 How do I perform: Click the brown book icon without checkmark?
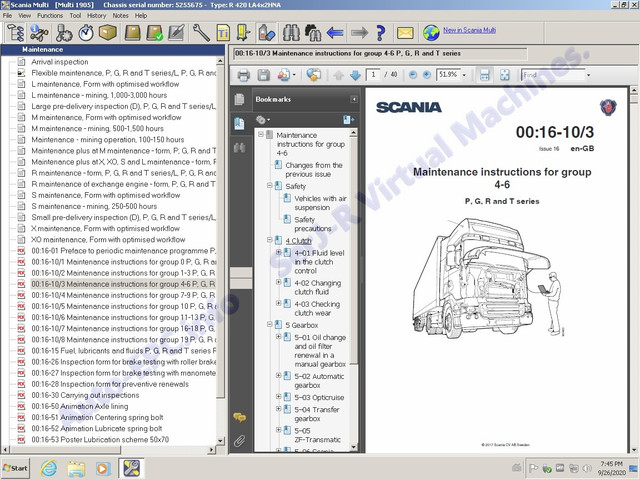pyautogui.click(x=132, y=33)
